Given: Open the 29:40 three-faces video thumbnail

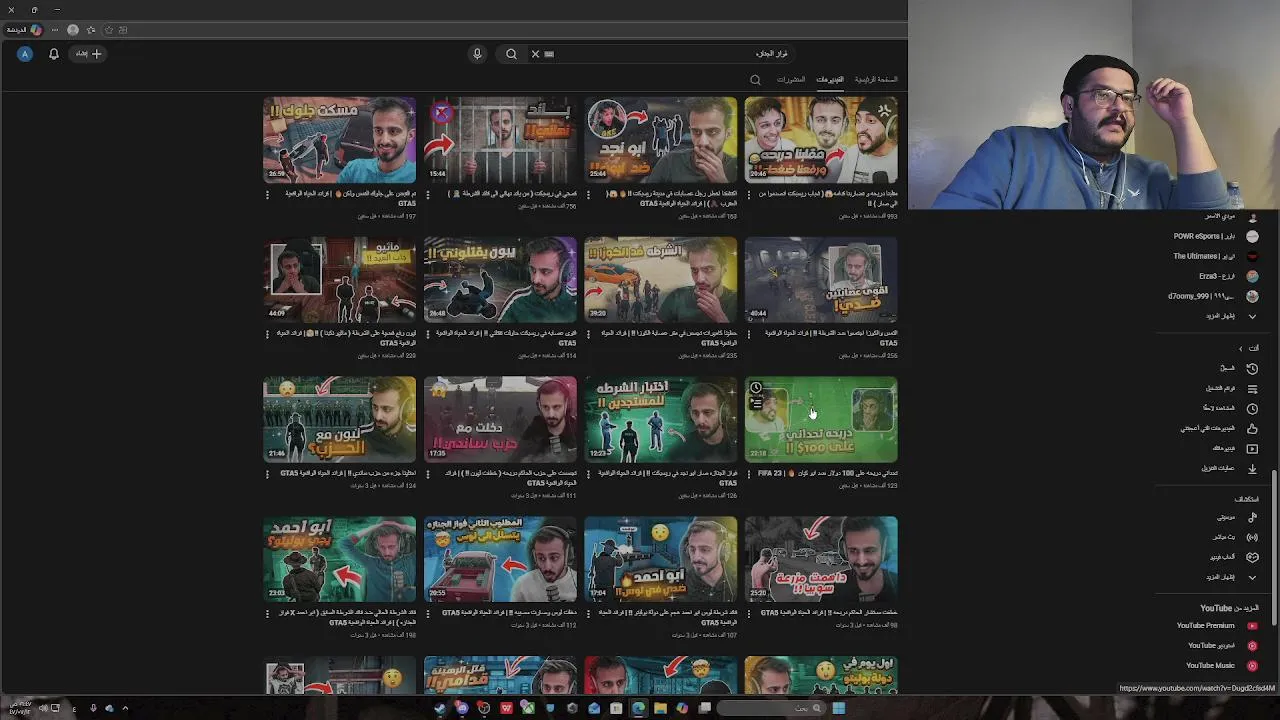Looking at the screenshot, I should click(x=821, y=140).
